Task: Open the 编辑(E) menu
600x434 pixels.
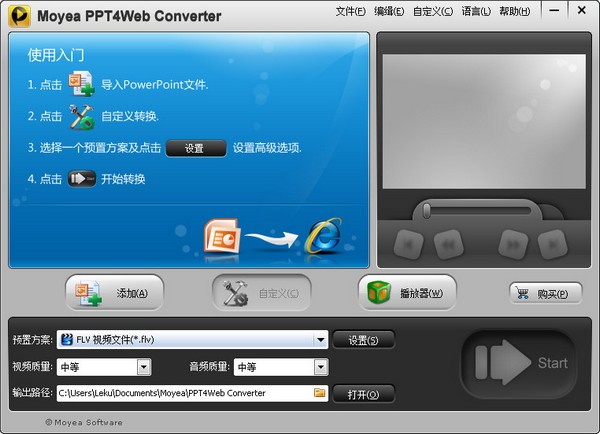Action: (389, 11)
